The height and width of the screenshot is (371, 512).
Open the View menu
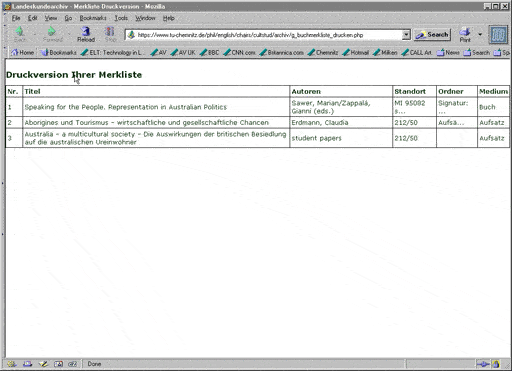pos(51,18)
